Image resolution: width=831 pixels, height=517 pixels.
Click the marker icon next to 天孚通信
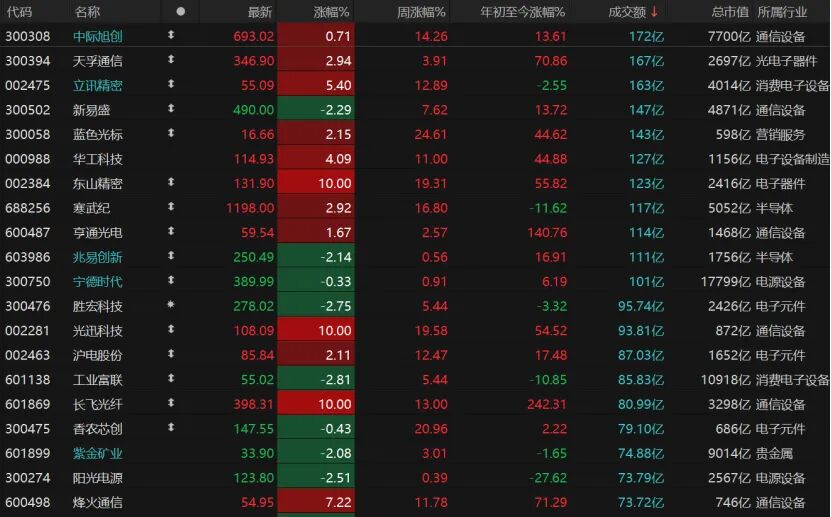[x=171, y=61]
